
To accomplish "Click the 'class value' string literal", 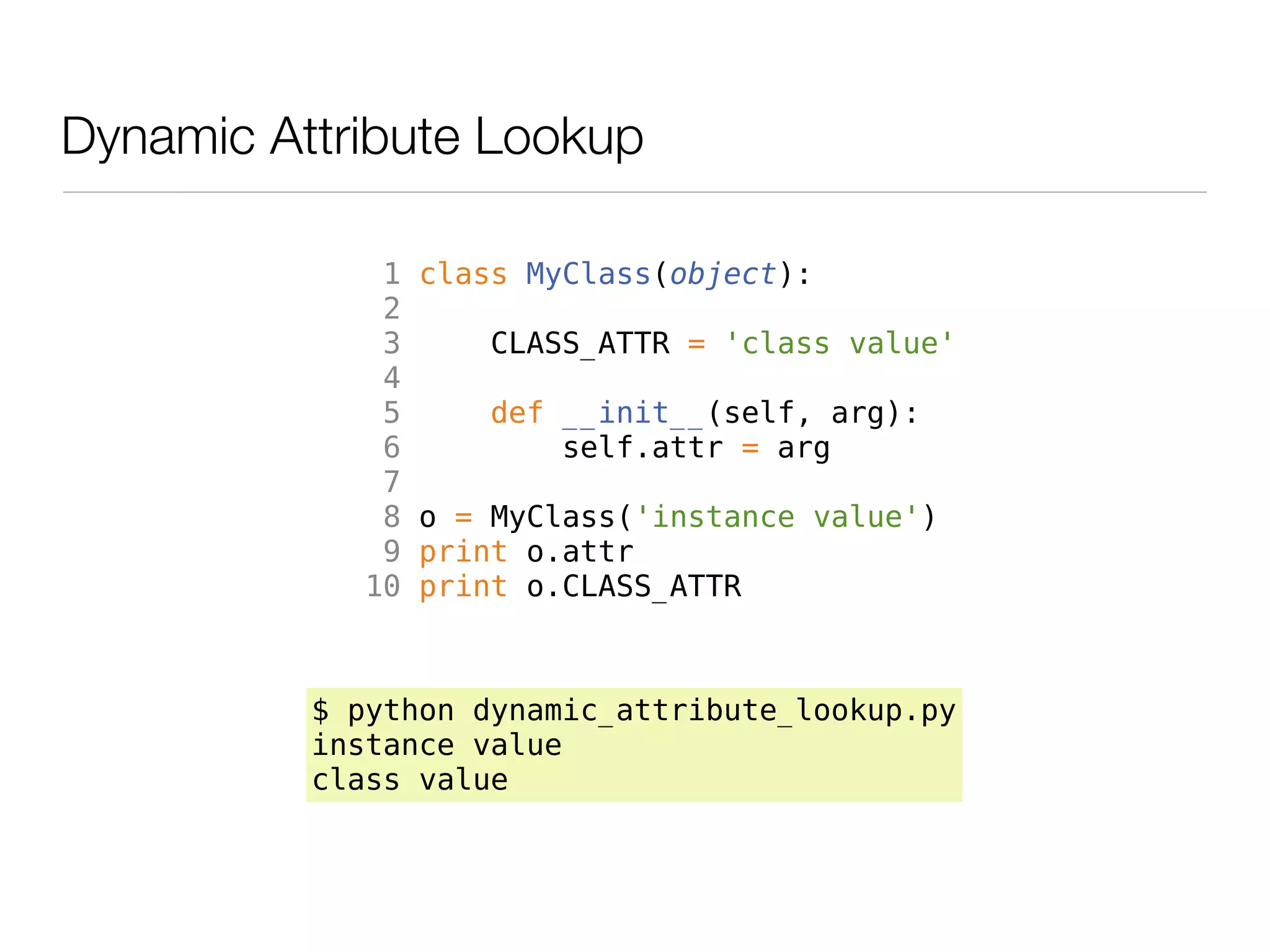I will (x=839, y=343).
